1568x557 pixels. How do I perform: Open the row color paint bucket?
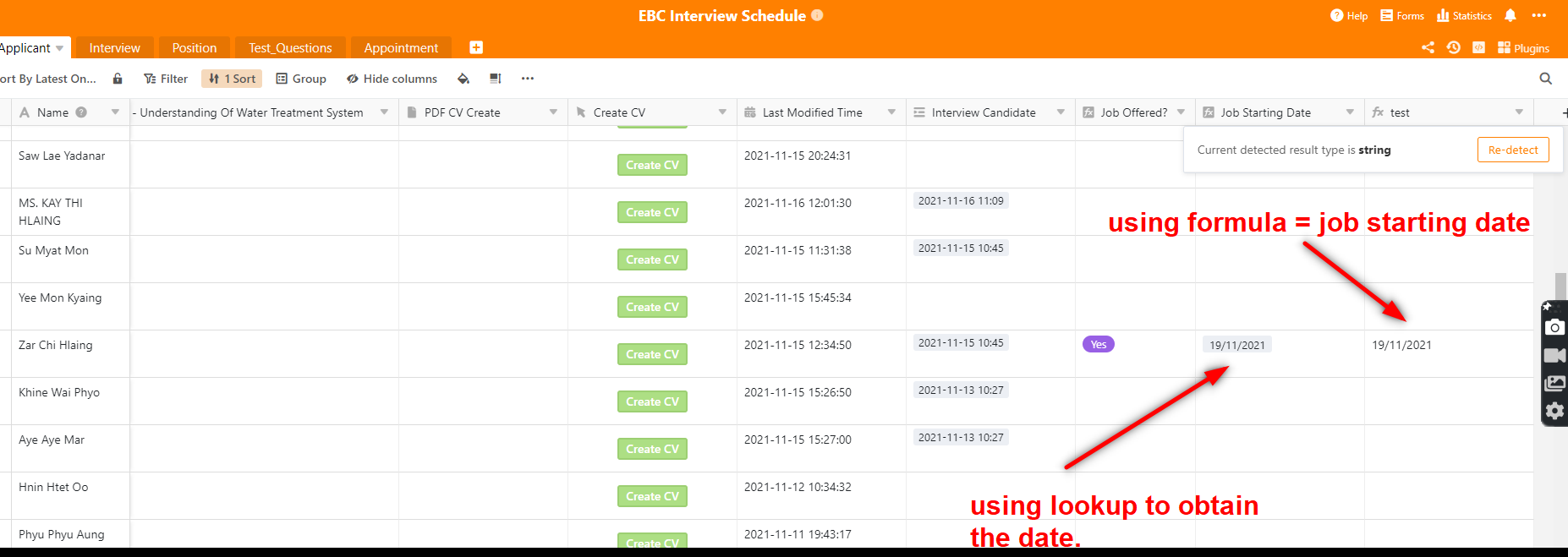[463, 79]
